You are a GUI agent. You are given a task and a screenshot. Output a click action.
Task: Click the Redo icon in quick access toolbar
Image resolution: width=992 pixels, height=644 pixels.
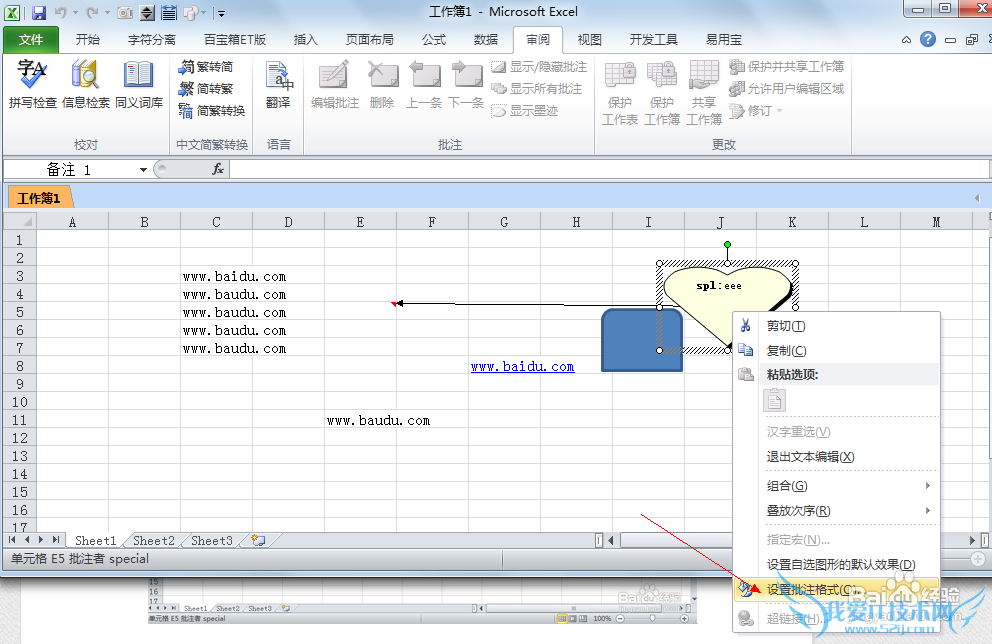coord(92,12)
